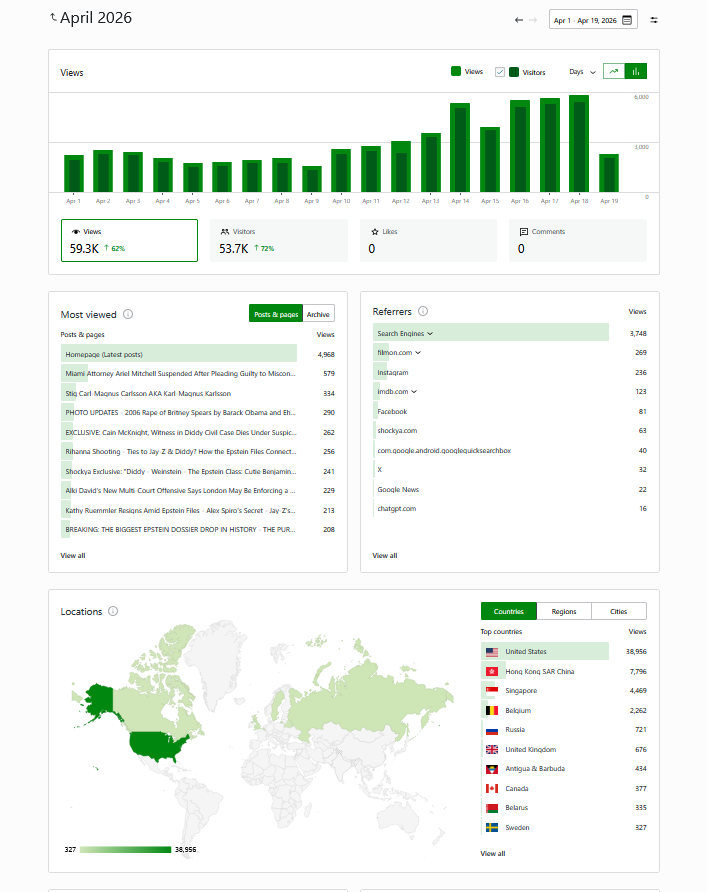Switch to the Regions tab
Image resolution: width=707 pixels, height=892 pixels.
(564, 611)
